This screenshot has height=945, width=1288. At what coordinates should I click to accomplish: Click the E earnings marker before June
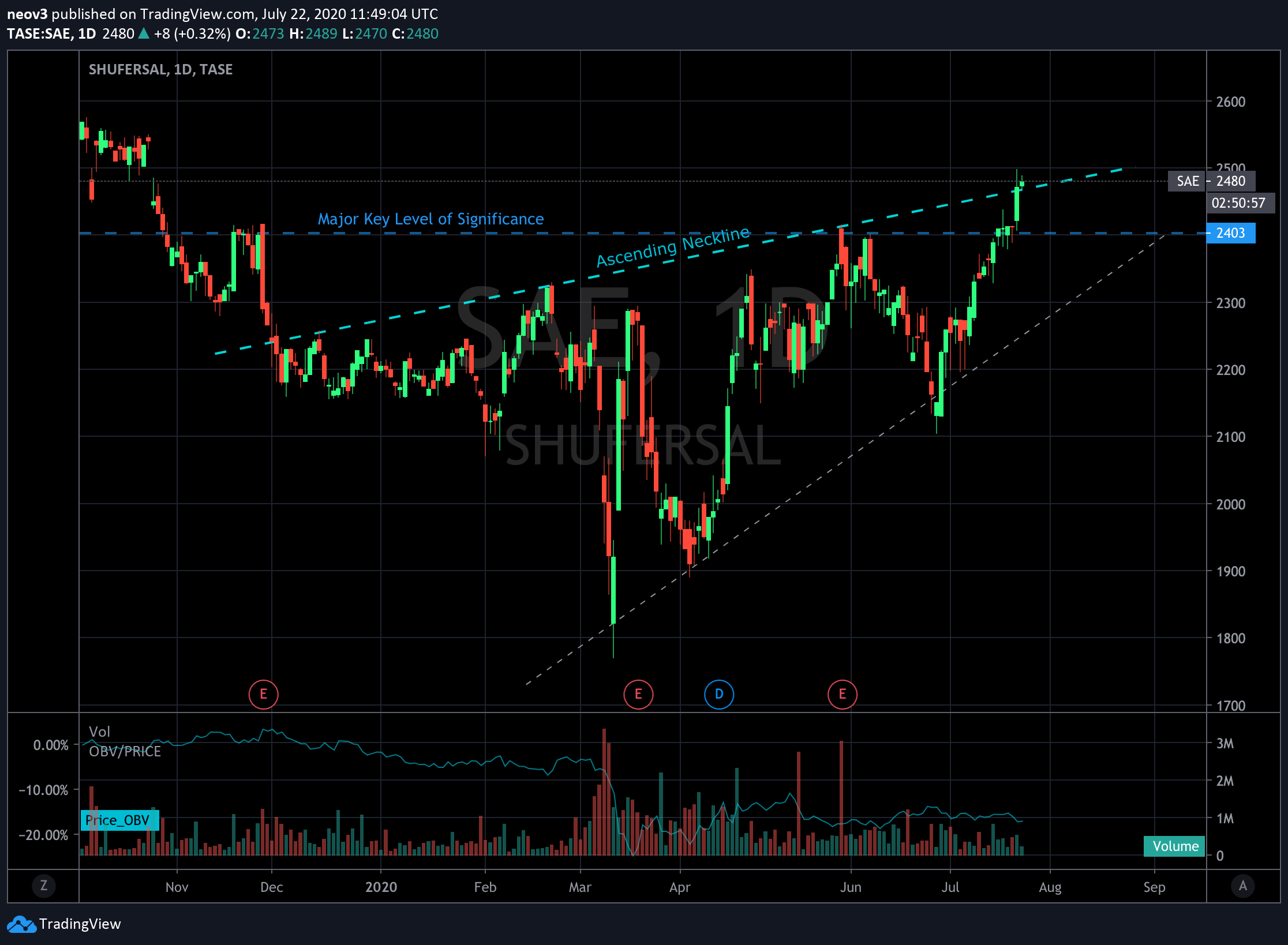(843, 694)
